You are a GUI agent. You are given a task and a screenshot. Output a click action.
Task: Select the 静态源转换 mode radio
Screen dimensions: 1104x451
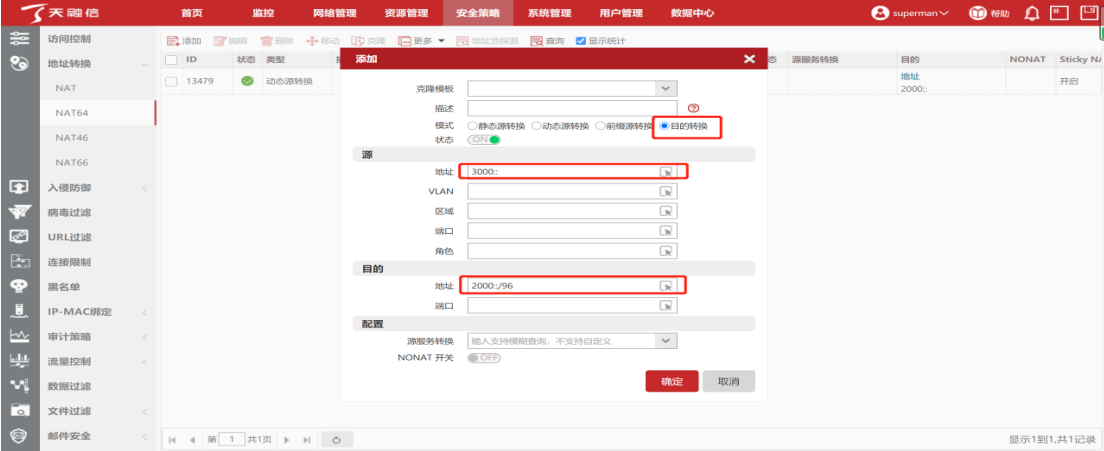pyautogui.click(x=472, y=126)
